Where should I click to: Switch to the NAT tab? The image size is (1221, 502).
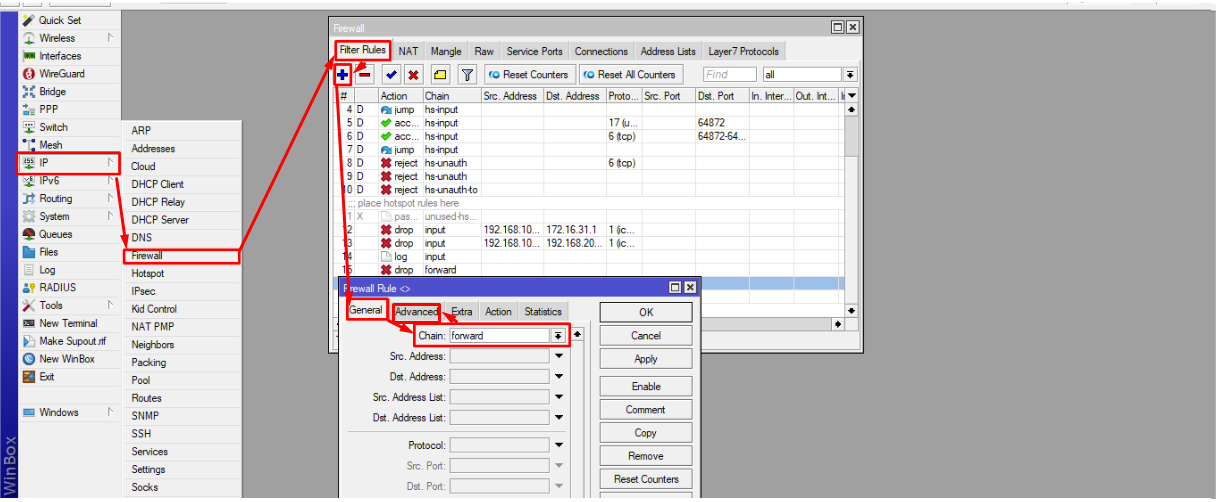tap(408, 51)
